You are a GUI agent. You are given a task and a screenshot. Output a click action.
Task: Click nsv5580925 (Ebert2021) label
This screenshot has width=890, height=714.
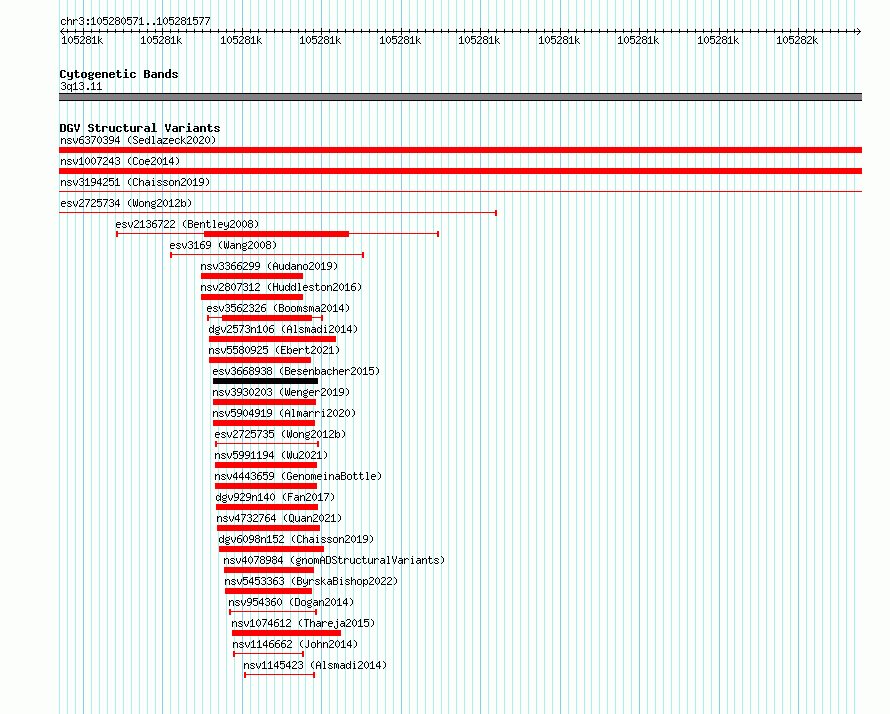click(274, 350)
